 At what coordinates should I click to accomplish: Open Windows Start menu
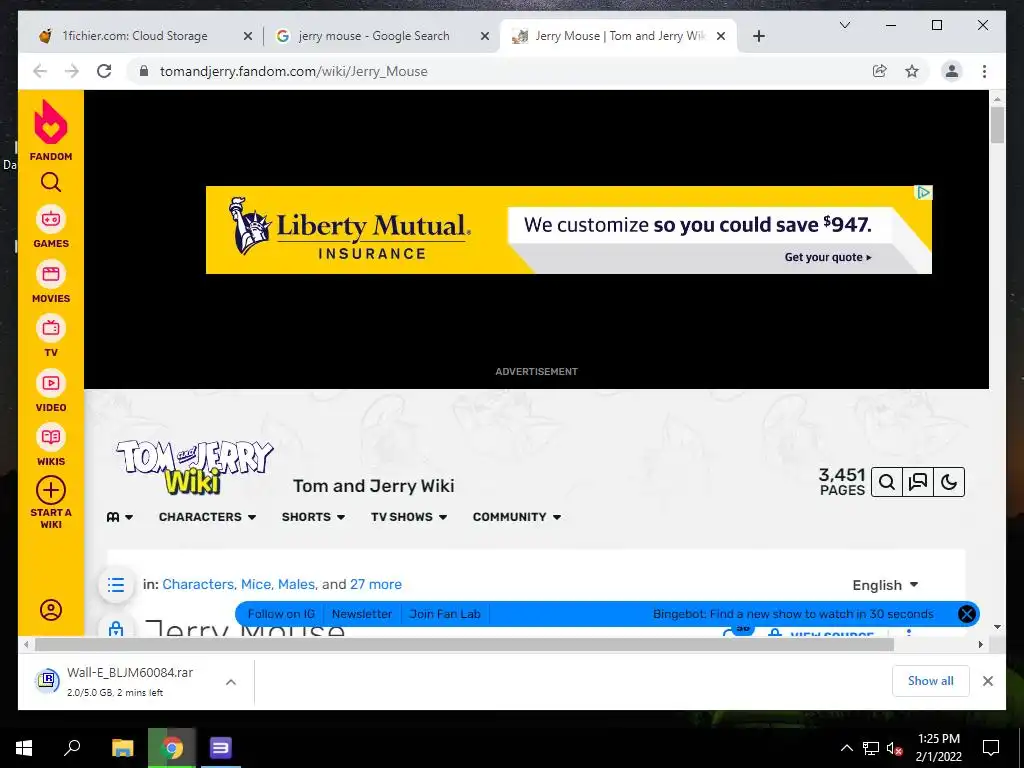click(x=24, y=748)
